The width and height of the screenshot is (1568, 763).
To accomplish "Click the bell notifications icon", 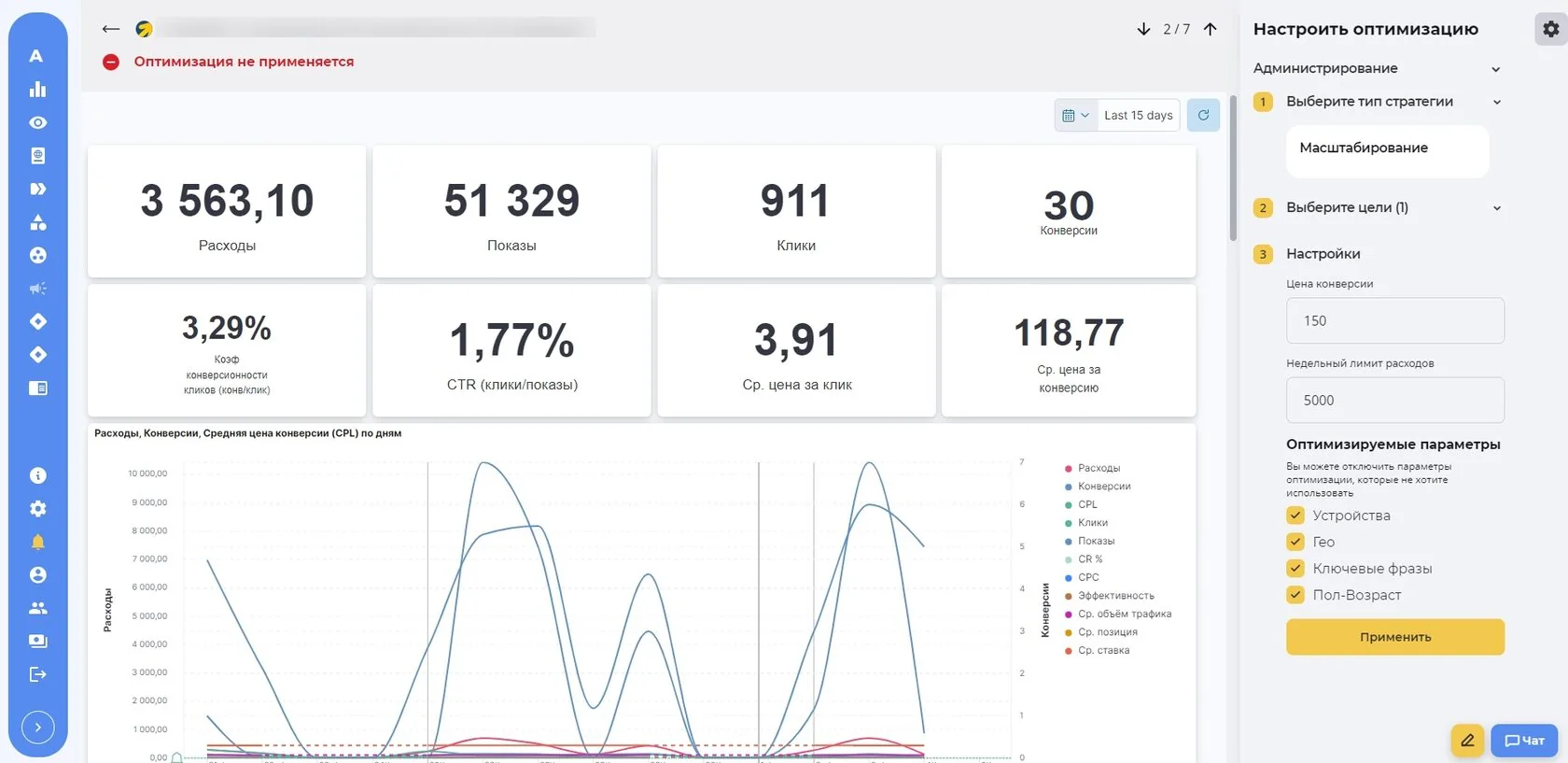I will click(37, 542).
